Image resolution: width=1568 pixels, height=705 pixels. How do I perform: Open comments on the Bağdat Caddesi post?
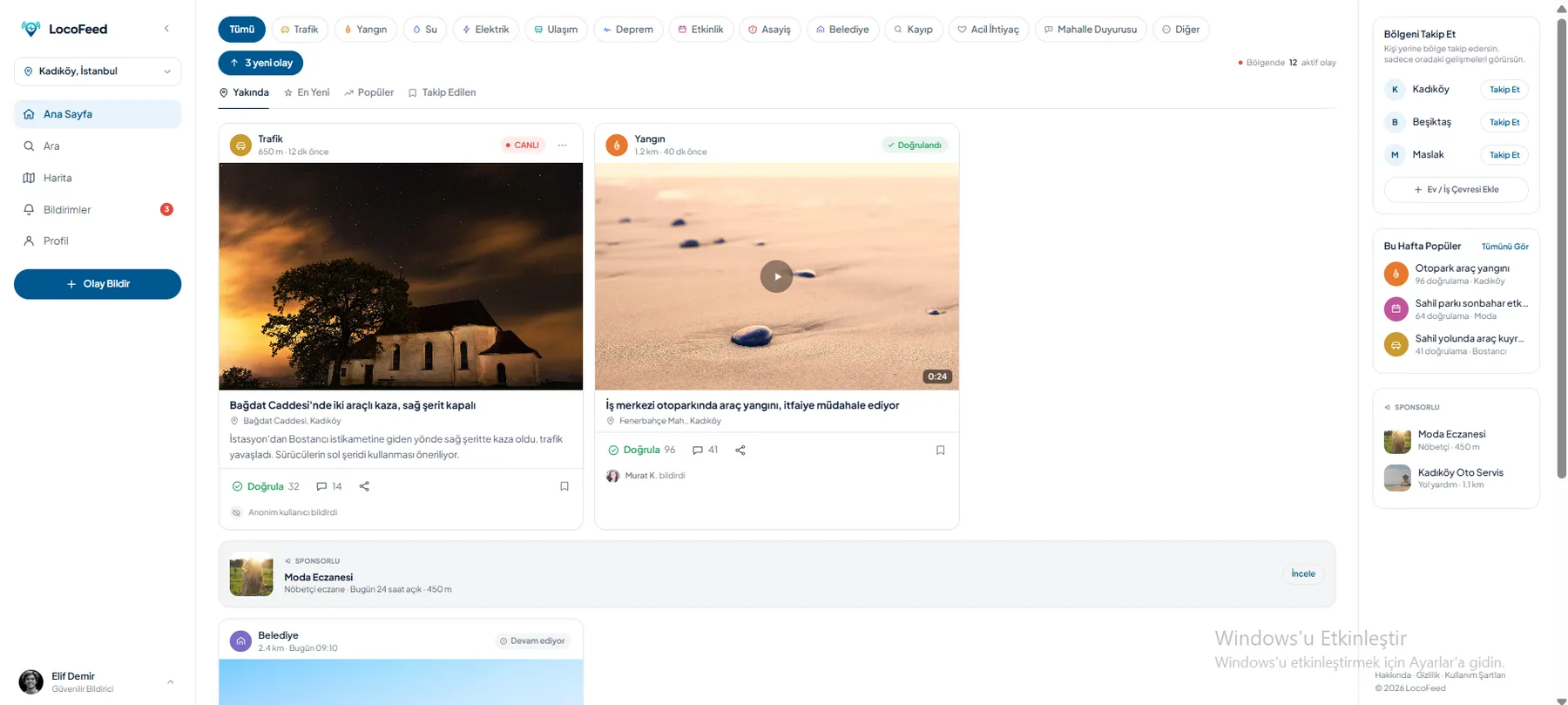(x=329, y=486)
